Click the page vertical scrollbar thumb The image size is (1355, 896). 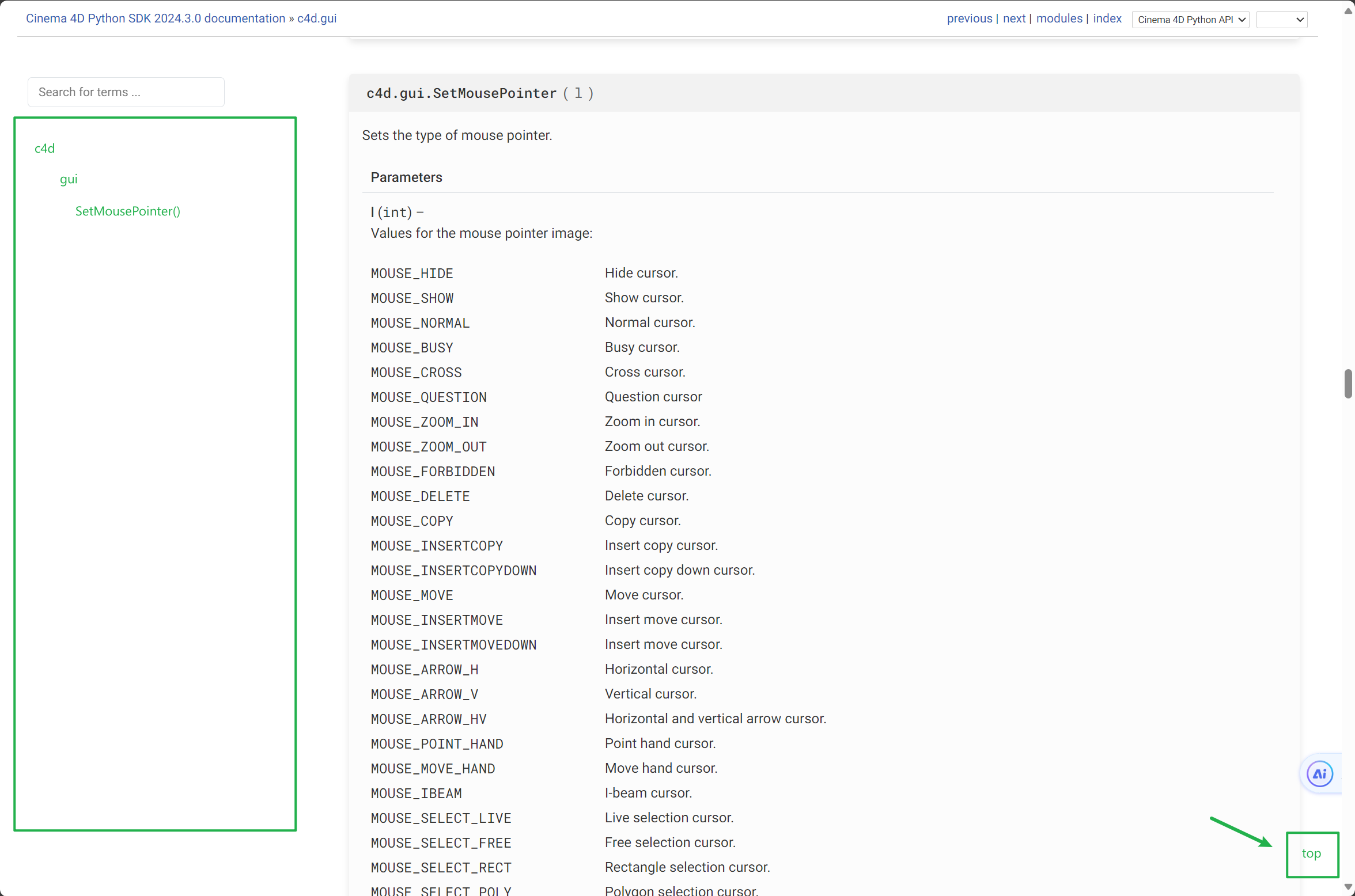click(1348, 384)
